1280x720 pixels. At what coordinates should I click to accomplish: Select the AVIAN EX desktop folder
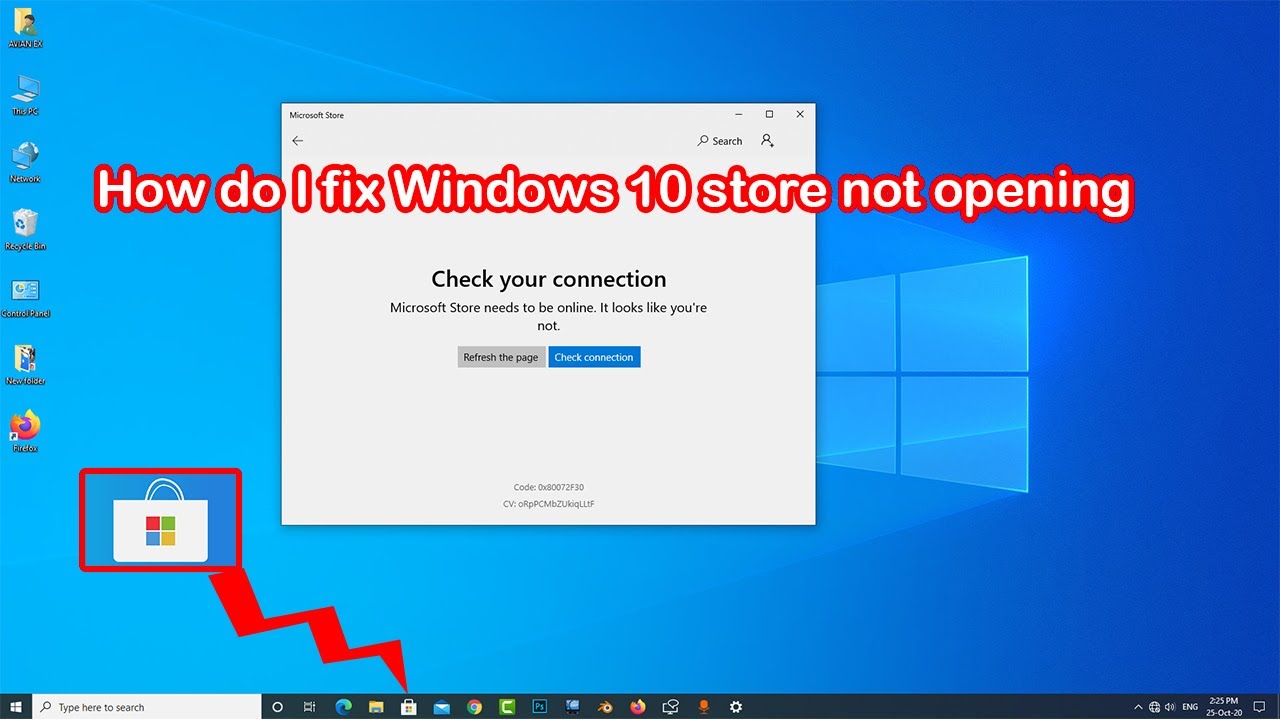pyautogui.click(x=25, y=28)
